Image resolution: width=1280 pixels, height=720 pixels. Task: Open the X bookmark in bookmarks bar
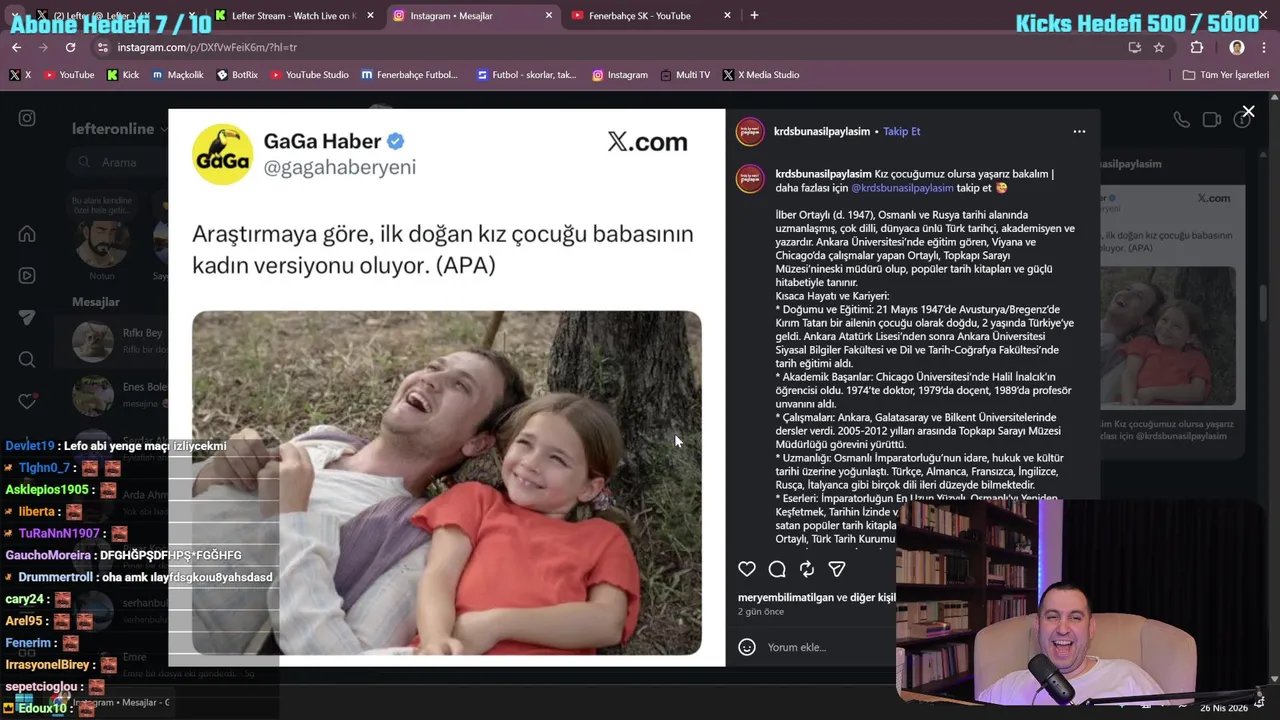tap(20, 75)
